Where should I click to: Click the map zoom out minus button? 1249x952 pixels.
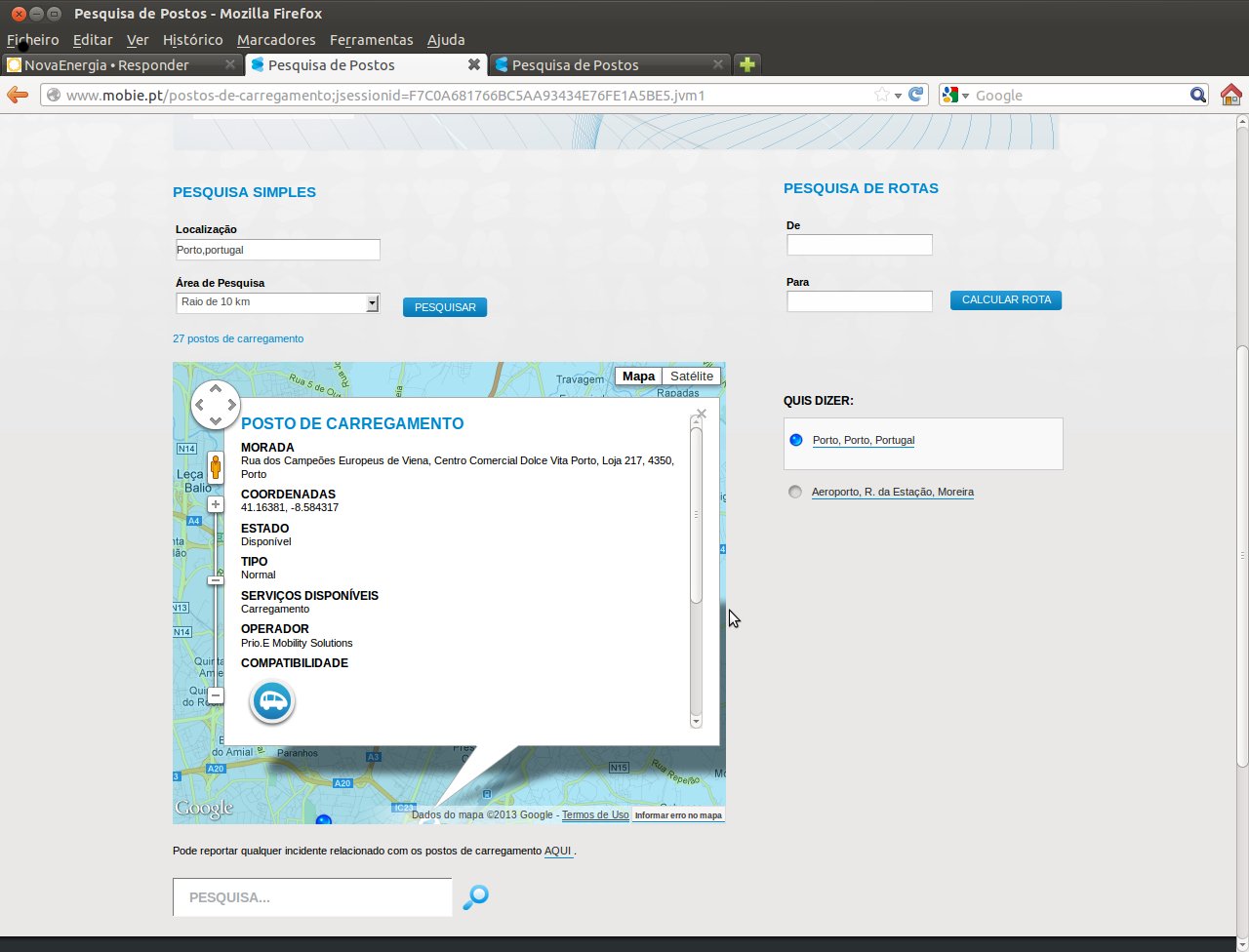[216, 695]
